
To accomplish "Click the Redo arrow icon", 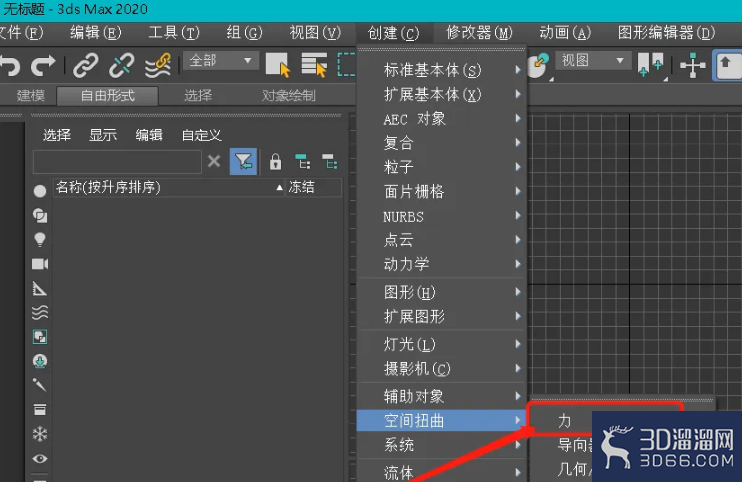I will click(x=43, y=65).
